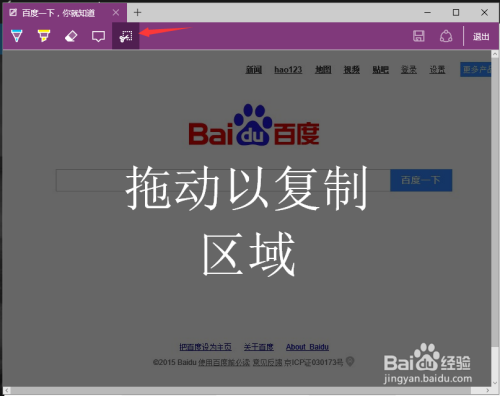Select the Clip region tool

pos(126,36)
